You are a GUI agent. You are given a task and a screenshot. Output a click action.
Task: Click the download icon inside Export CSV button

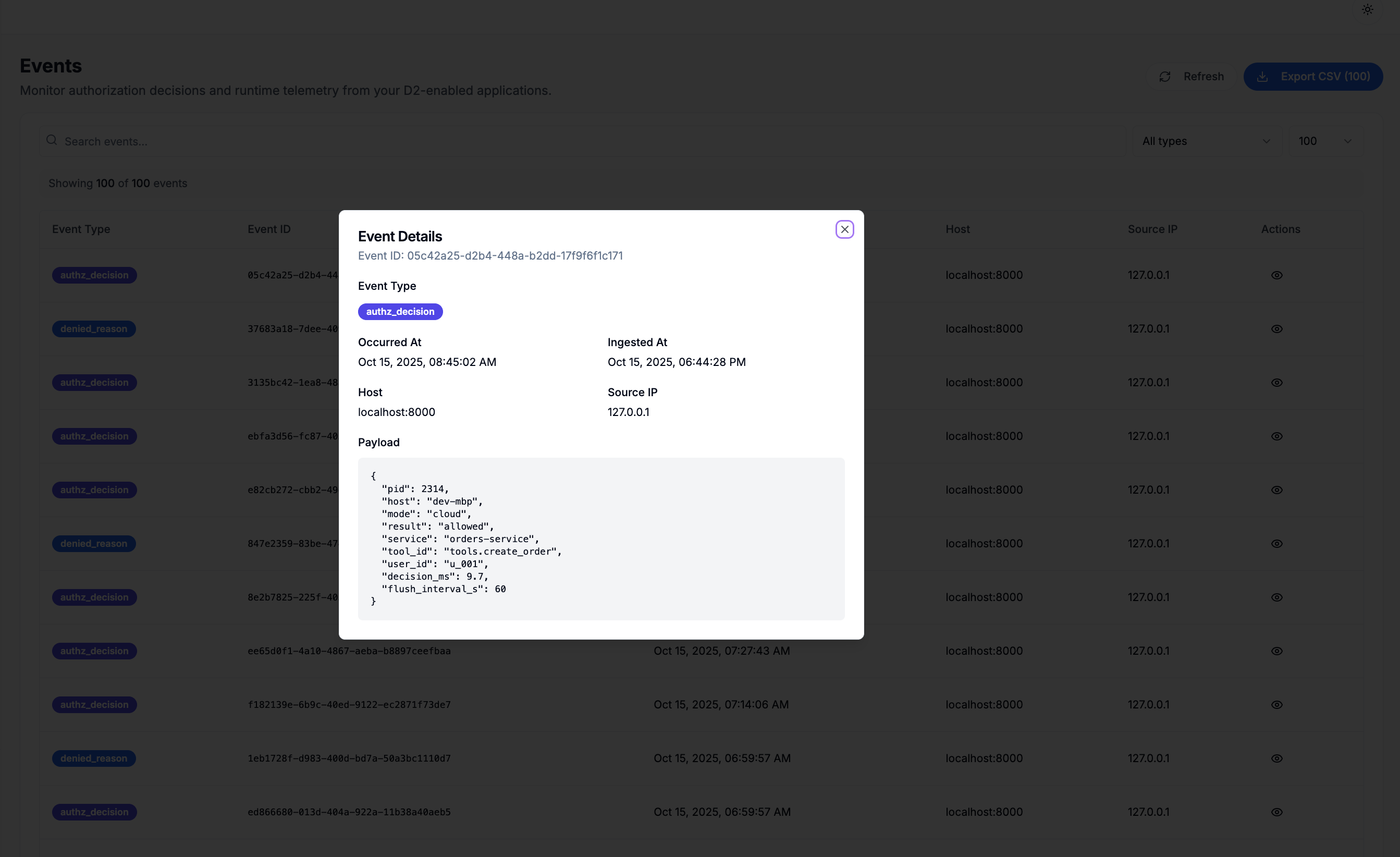tap(1262, 76)
